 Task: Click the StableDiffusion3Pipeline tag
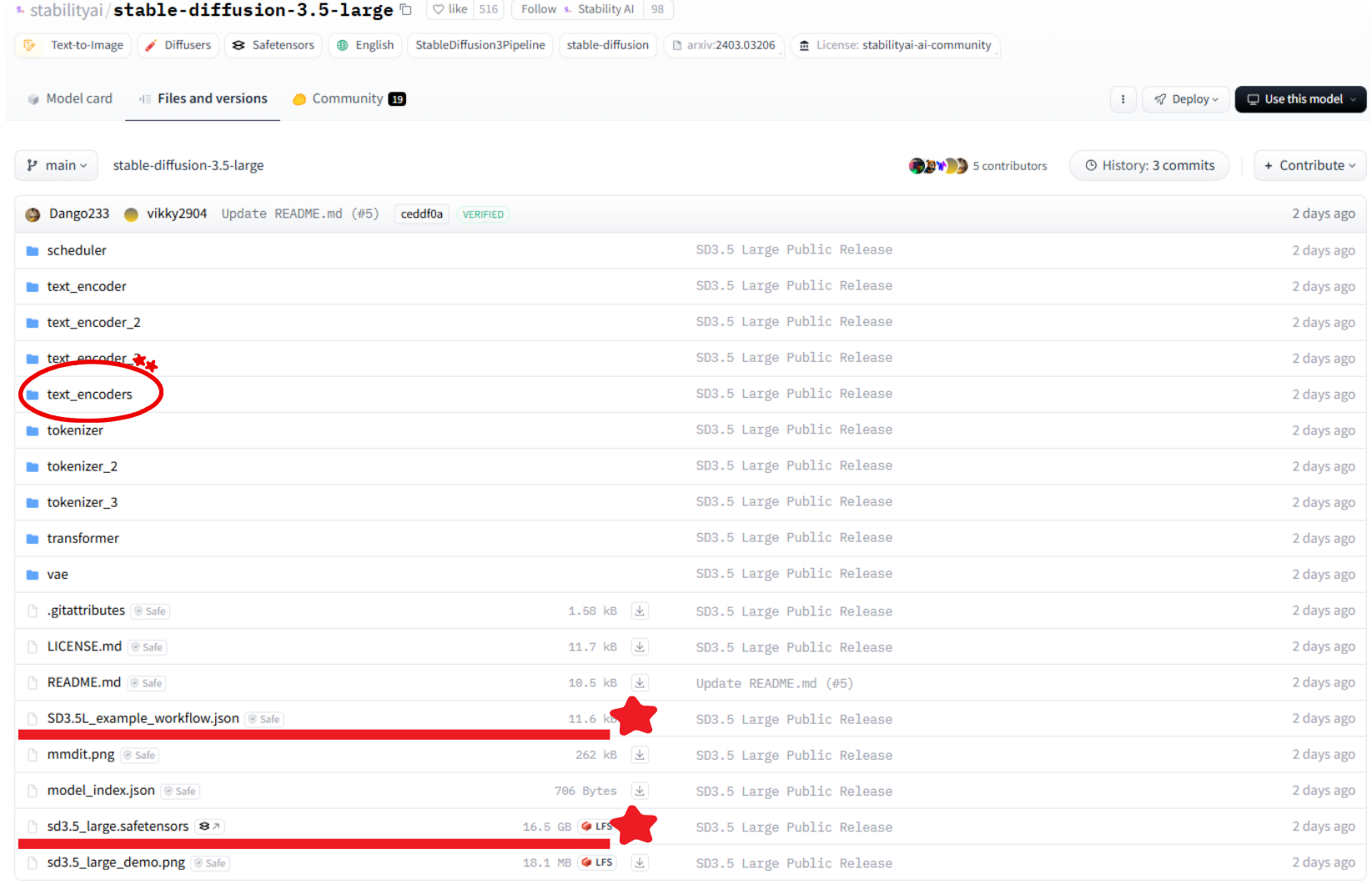point(480,45)
